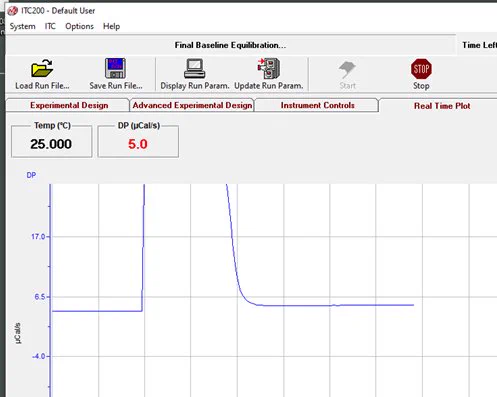The width and height of the screenshot is (497, 397).
Task: Open the ITC menu
Action: (x=50, y=26)
